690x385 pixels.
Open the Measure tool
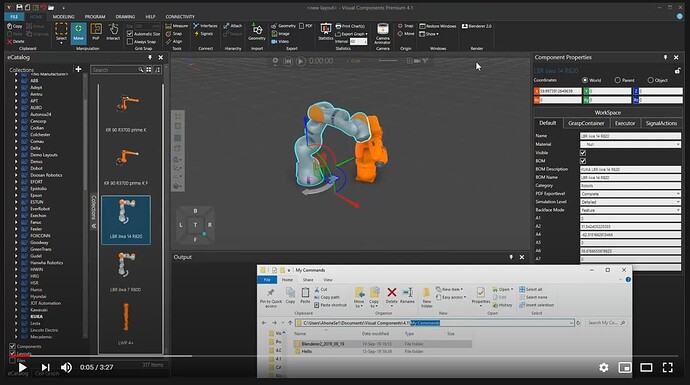176,26
